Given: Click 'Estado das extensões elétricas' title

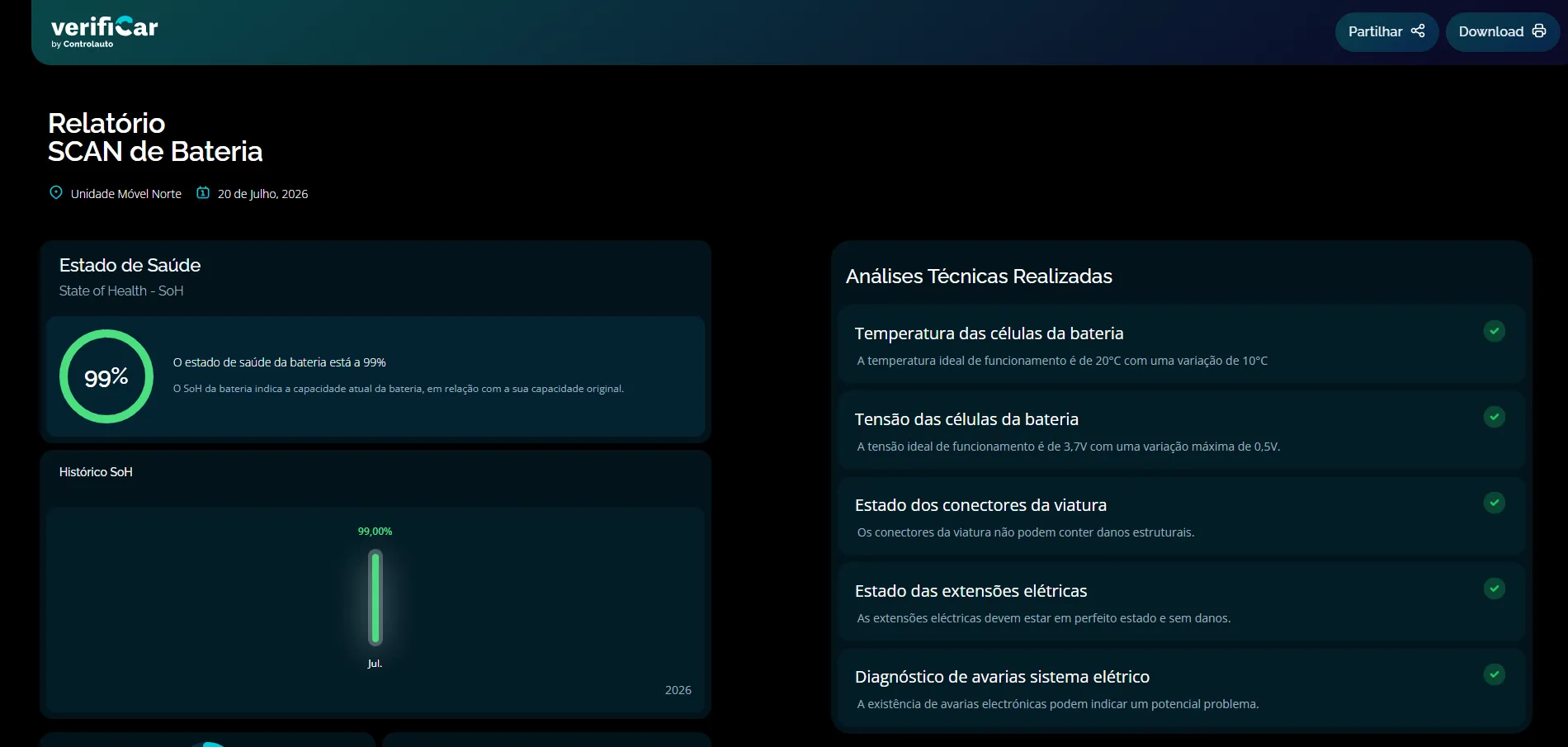Looking at the screenshot, I should click(971, 591).
